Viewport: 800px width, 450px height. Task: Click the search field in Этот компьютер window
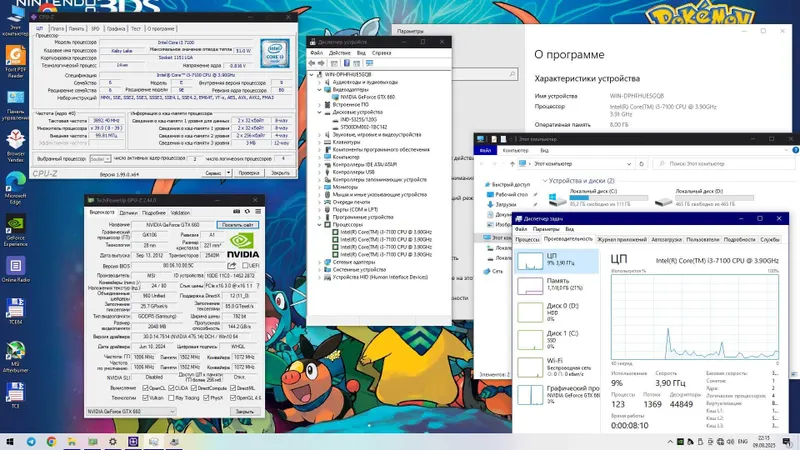[724, 164]
